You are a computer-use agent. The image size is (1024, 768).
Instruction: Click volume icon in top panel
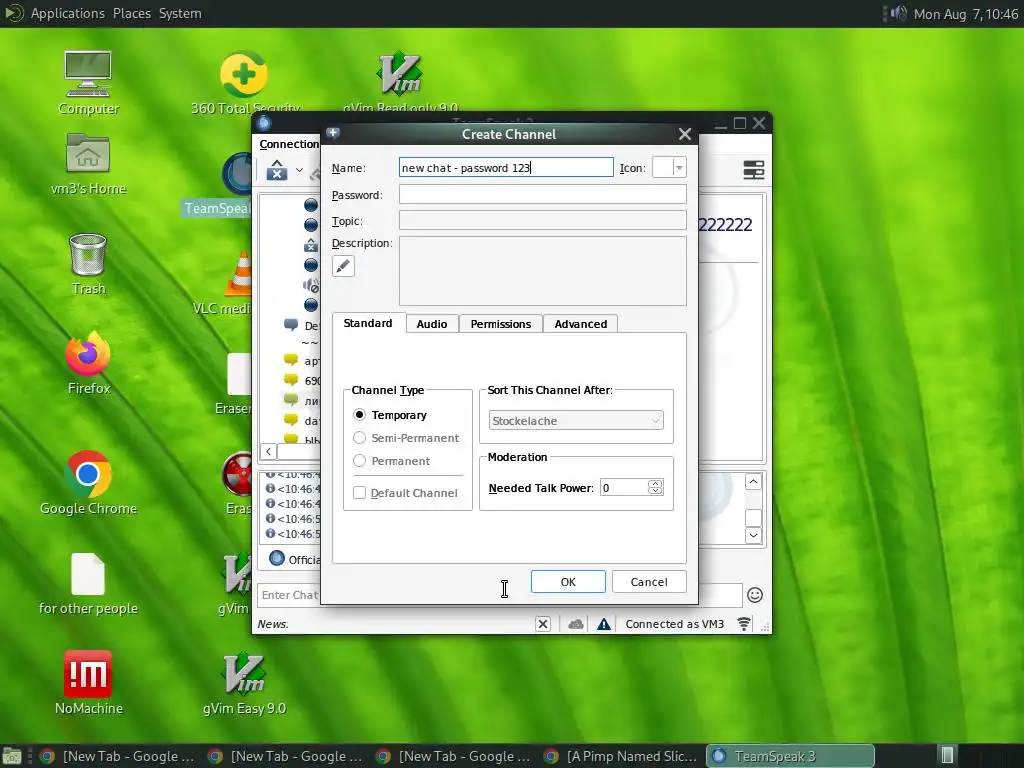click(898, 13)
